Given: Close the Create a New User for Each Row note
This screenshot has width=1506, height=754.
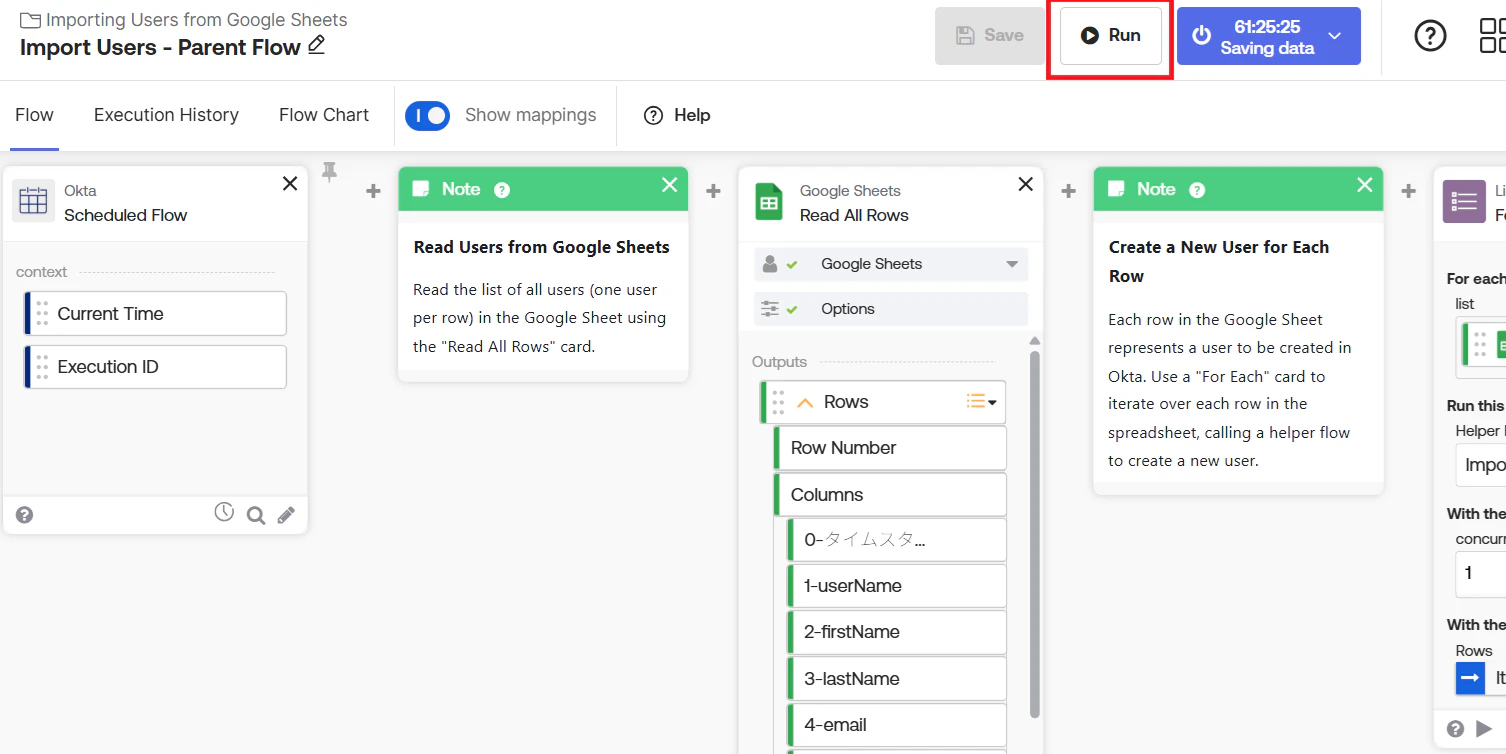Looking at the screenshot, I should [x=1365, y=185].
